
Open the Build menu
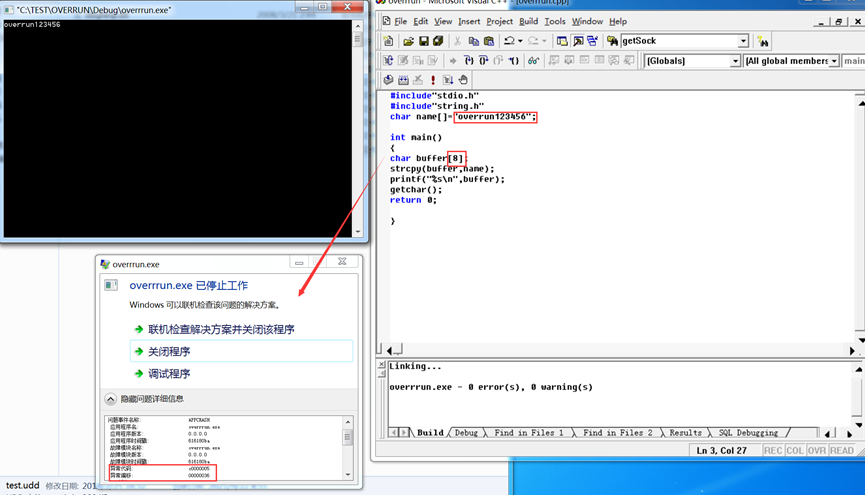click(528, 21)
